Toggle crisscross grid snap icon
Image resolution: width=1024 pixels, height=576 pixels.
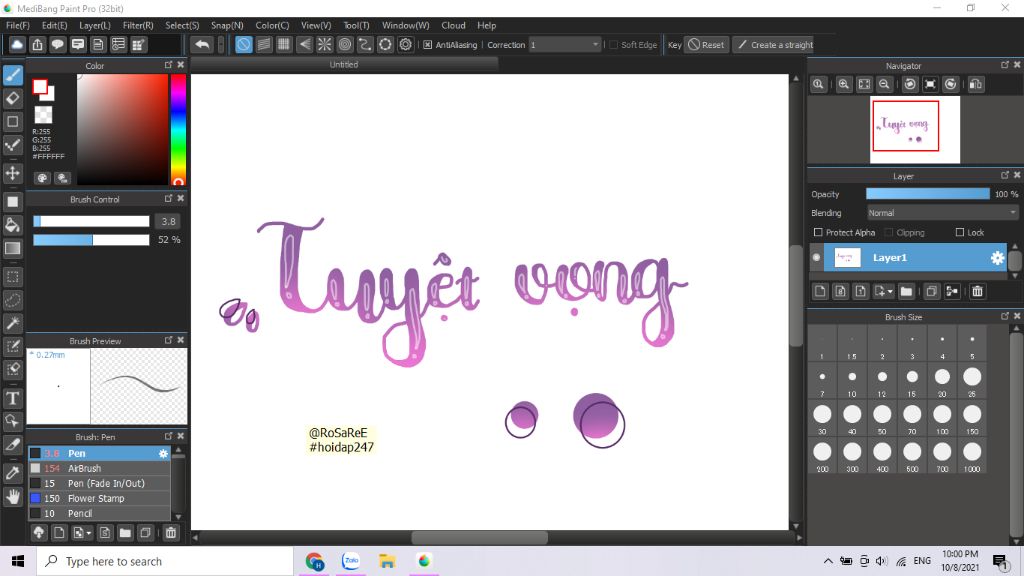(x=284, y=44)
